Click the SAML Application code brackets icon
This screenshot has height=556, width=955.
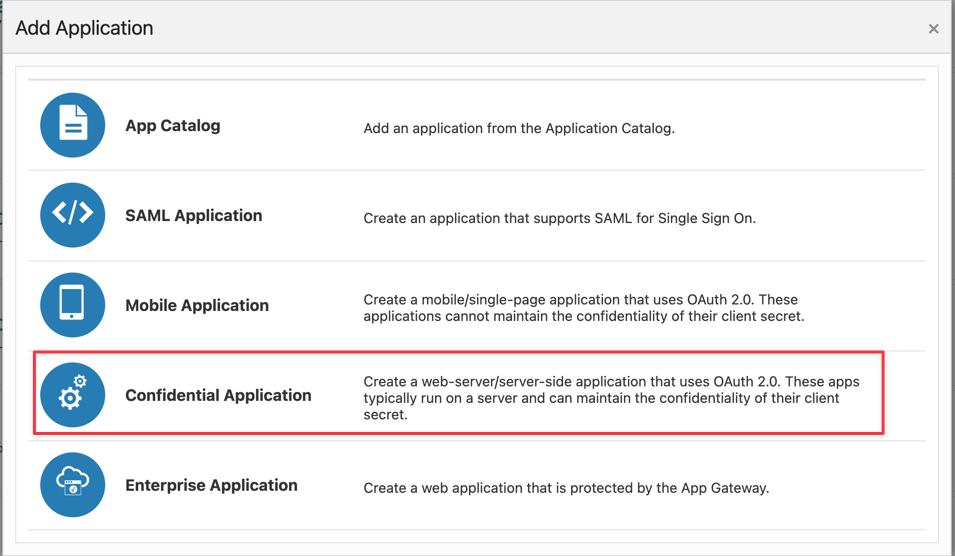[72, 215]
